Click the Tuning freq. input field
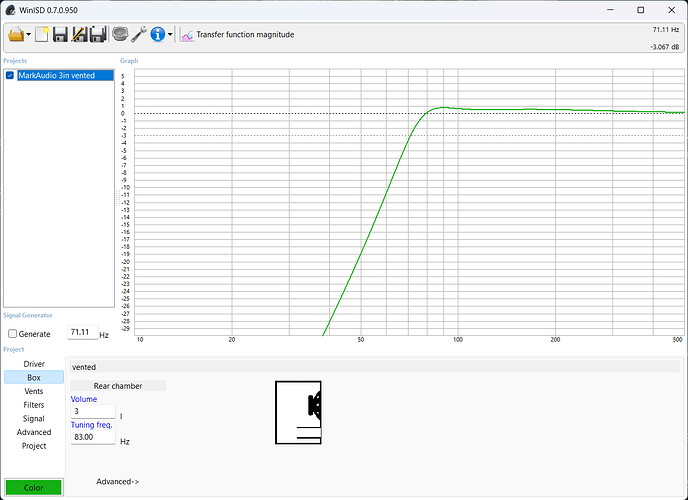688x500 pixels. pos(93,437)
